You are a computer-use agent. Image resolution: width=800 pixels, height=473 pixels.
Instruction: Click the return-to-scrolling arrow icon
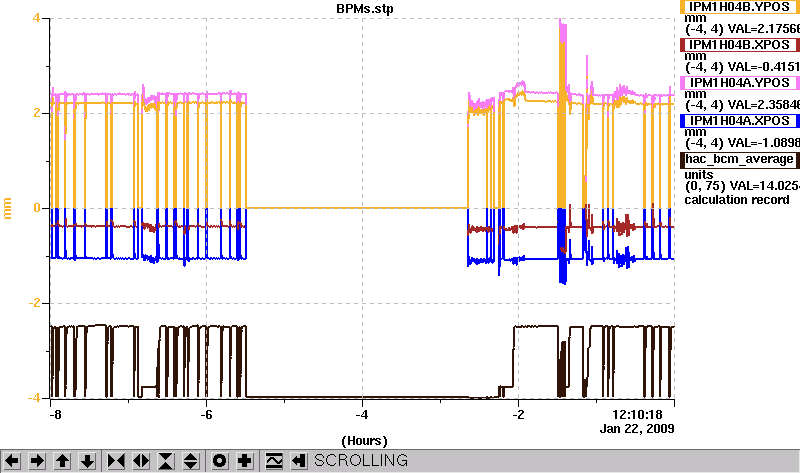(x=298, y=461)
